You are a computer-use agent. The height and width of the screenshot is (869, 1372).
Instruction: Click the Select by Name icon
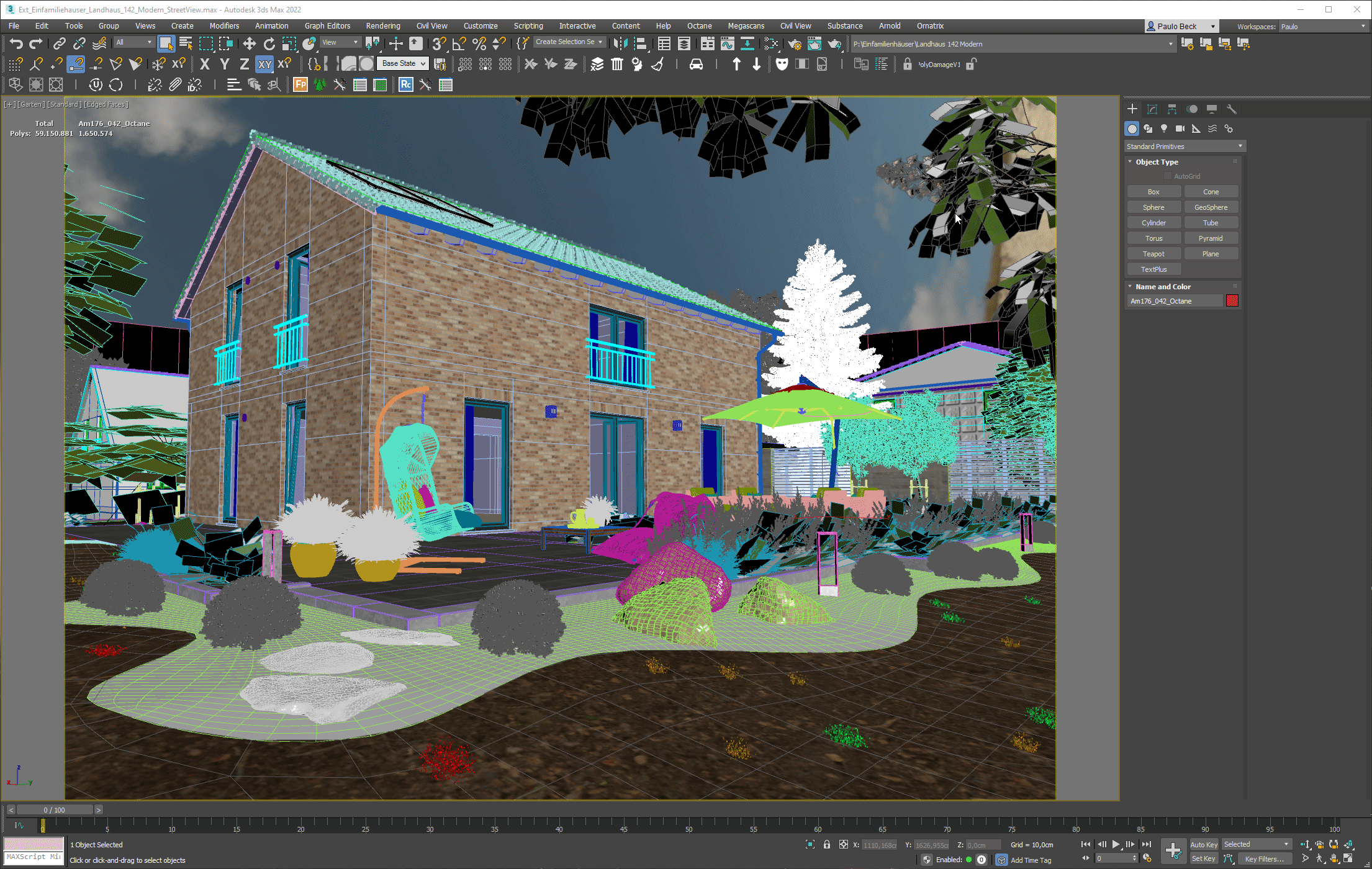tap(186, 43)
